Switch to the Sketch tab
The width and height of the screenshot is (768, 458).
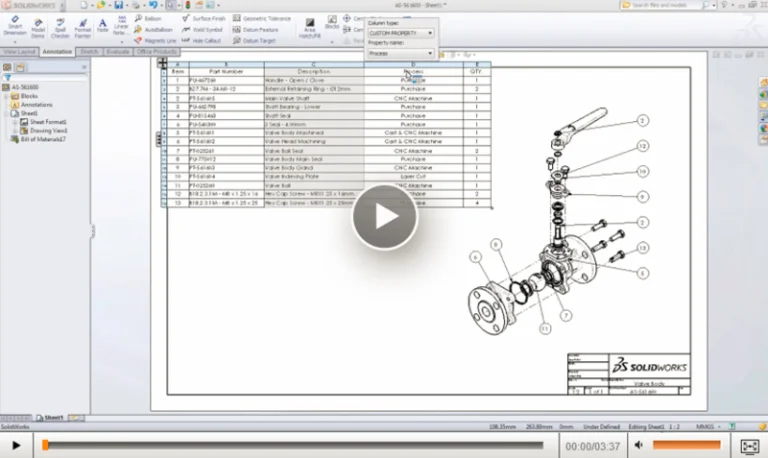tap(89, 51)
